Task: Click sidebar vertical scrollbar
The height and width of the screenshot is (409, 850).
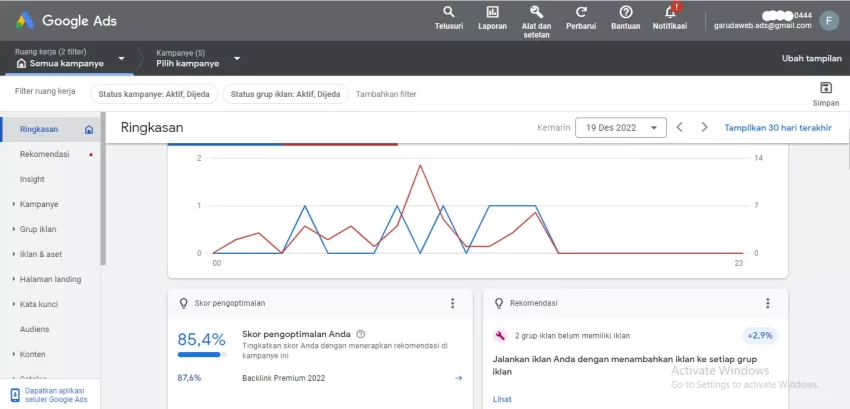Action: (x=103, y=189)
